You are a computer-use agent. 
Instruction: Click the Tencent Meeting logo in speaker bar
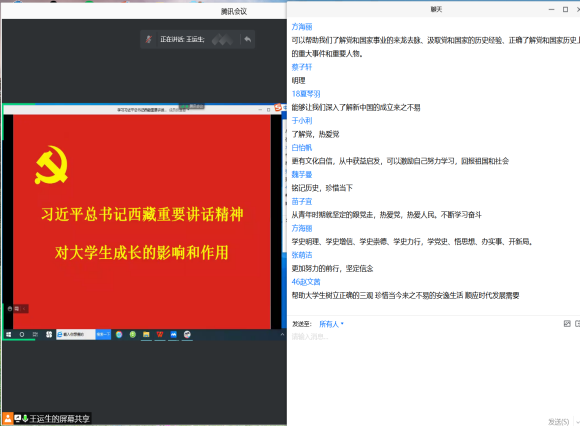pos(222,39)
